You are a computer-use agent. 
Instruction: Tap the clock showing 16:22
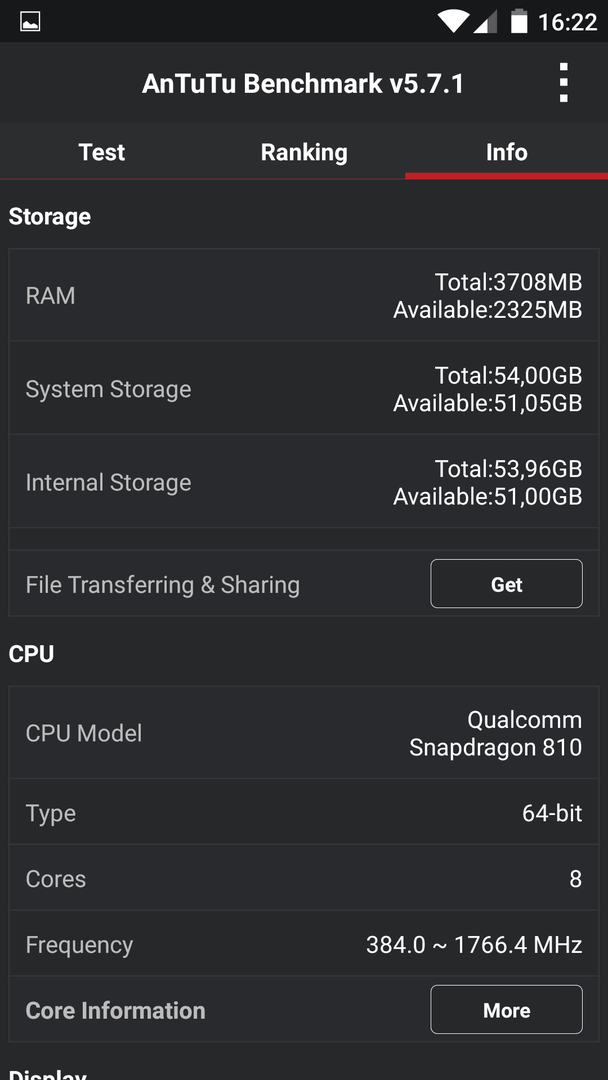point(567,22)
